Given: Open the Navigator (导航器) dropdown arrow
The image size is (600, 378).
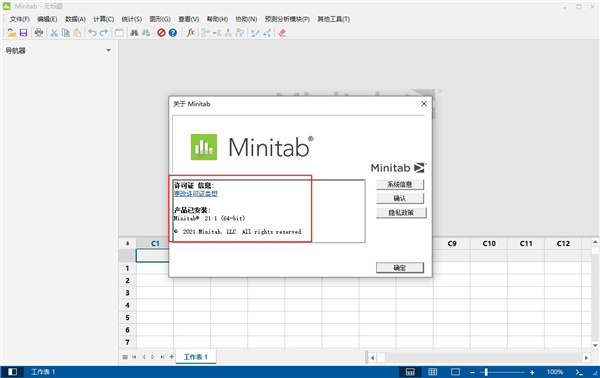Looking at the screenshot, I should (x=109, y=51).
